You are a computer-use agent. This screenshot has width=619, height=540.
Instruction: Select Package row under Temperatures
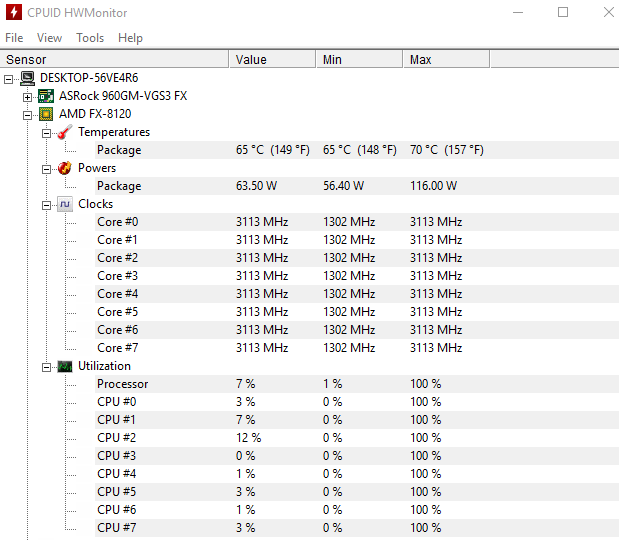pos(357,150)
